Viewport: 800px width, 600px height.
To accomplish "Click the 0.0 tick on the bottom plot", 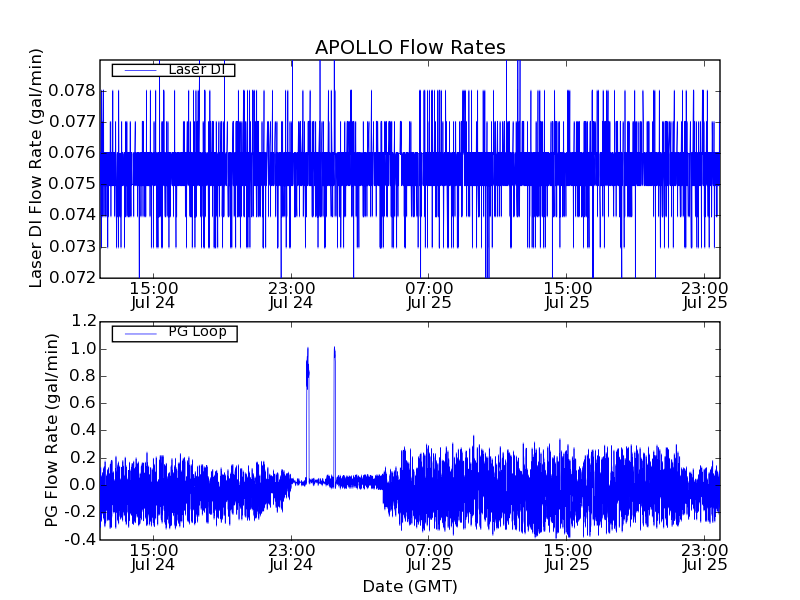I will coord(83,485).
